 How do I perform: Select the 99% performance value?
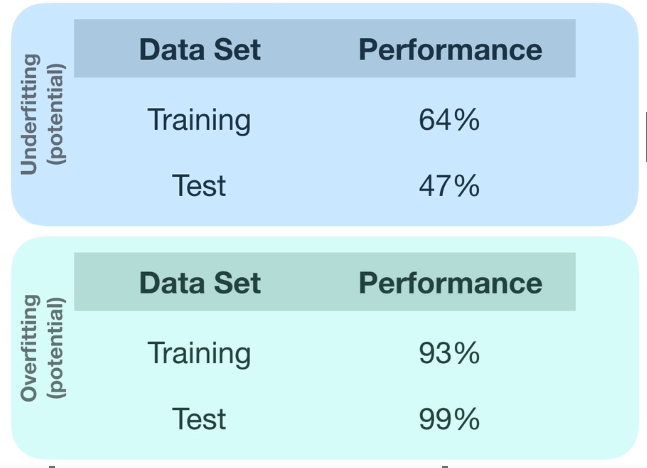click(449, 419)
